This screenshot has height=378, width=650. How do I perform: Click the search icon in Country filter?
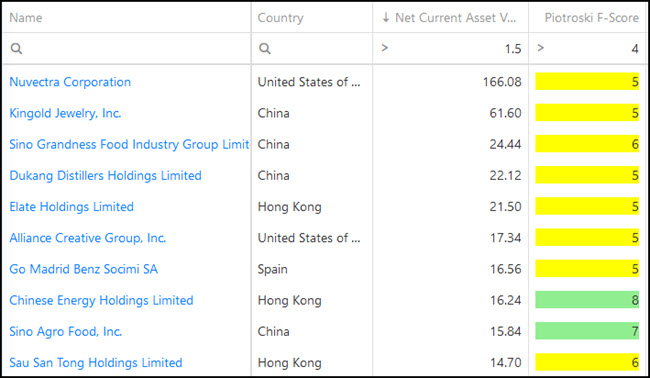click(x=264, y=48)
